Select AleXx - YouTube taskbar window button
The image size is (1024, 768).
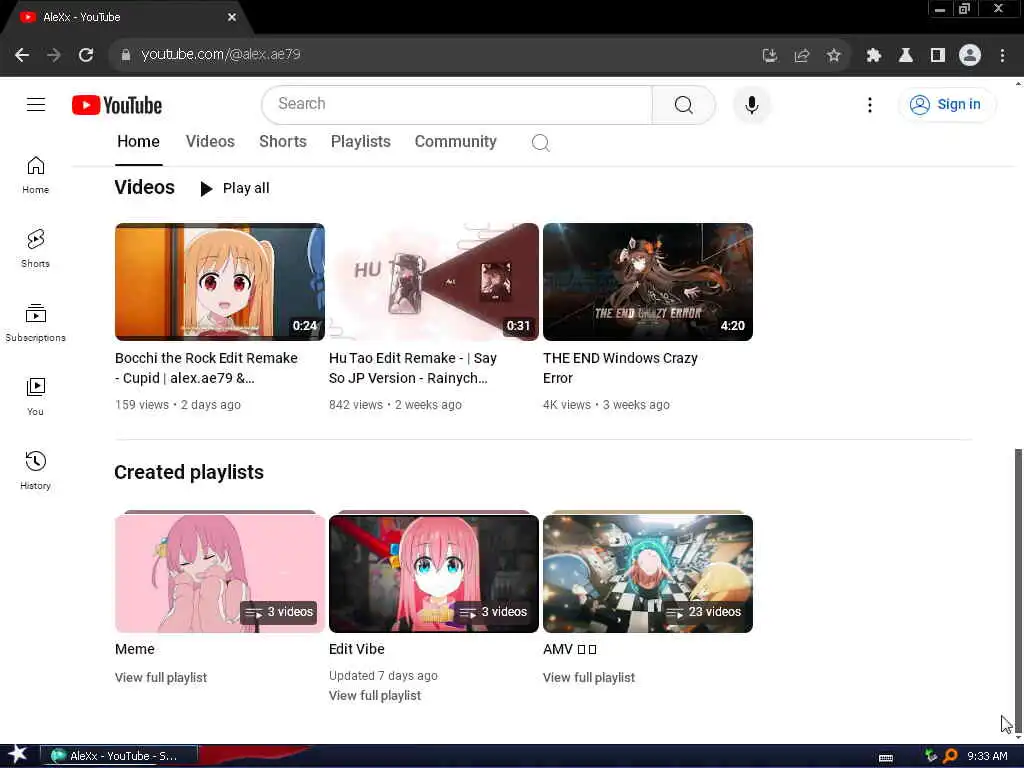[119, 756]
